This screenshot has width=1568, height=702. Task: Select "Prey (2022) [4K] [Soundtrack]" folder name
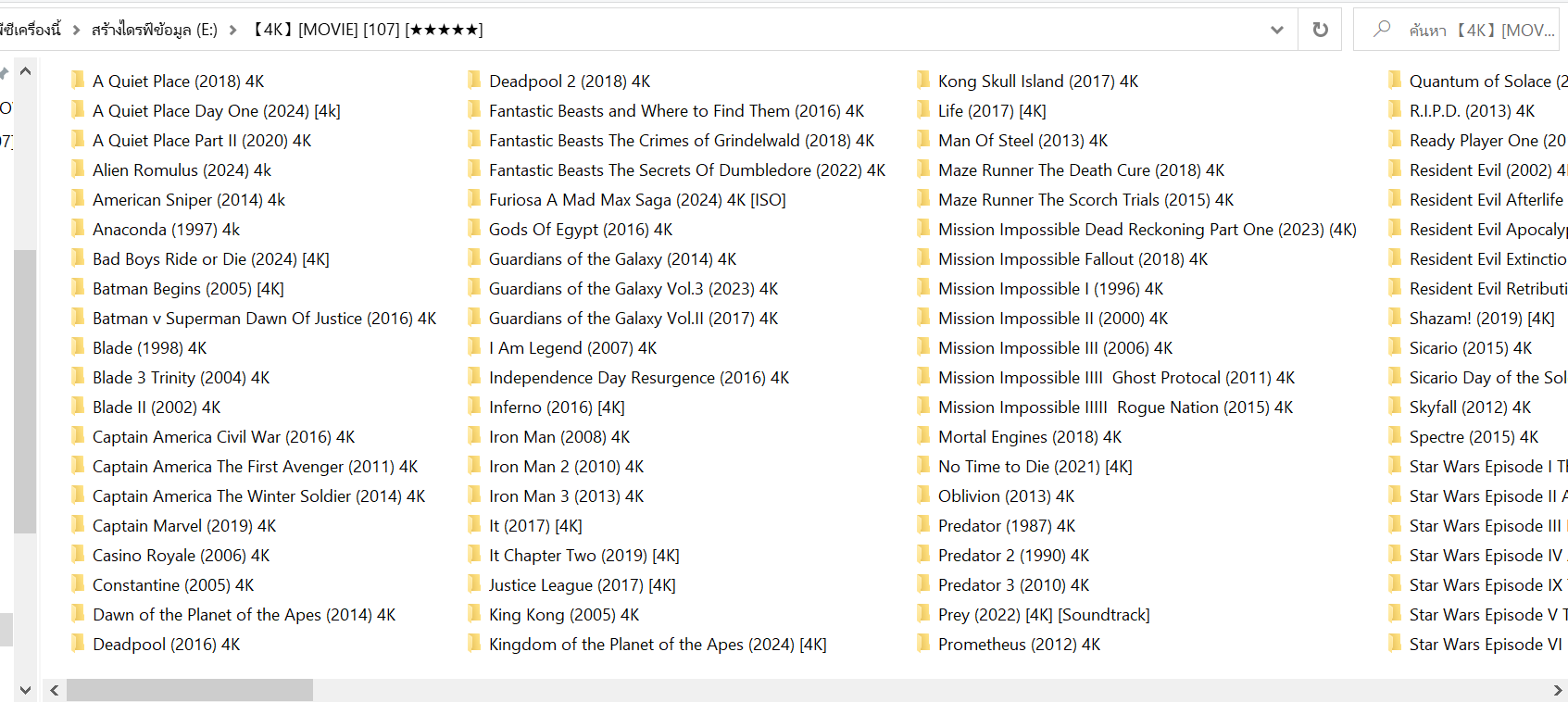[1044, 615]
